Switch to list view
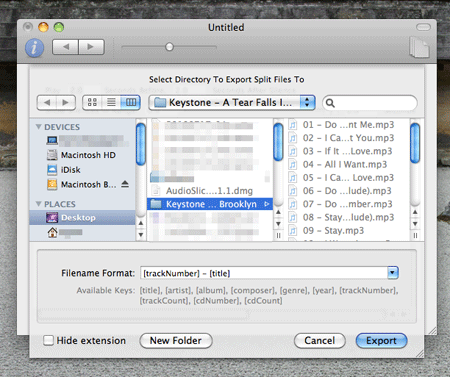 [111, 102]
